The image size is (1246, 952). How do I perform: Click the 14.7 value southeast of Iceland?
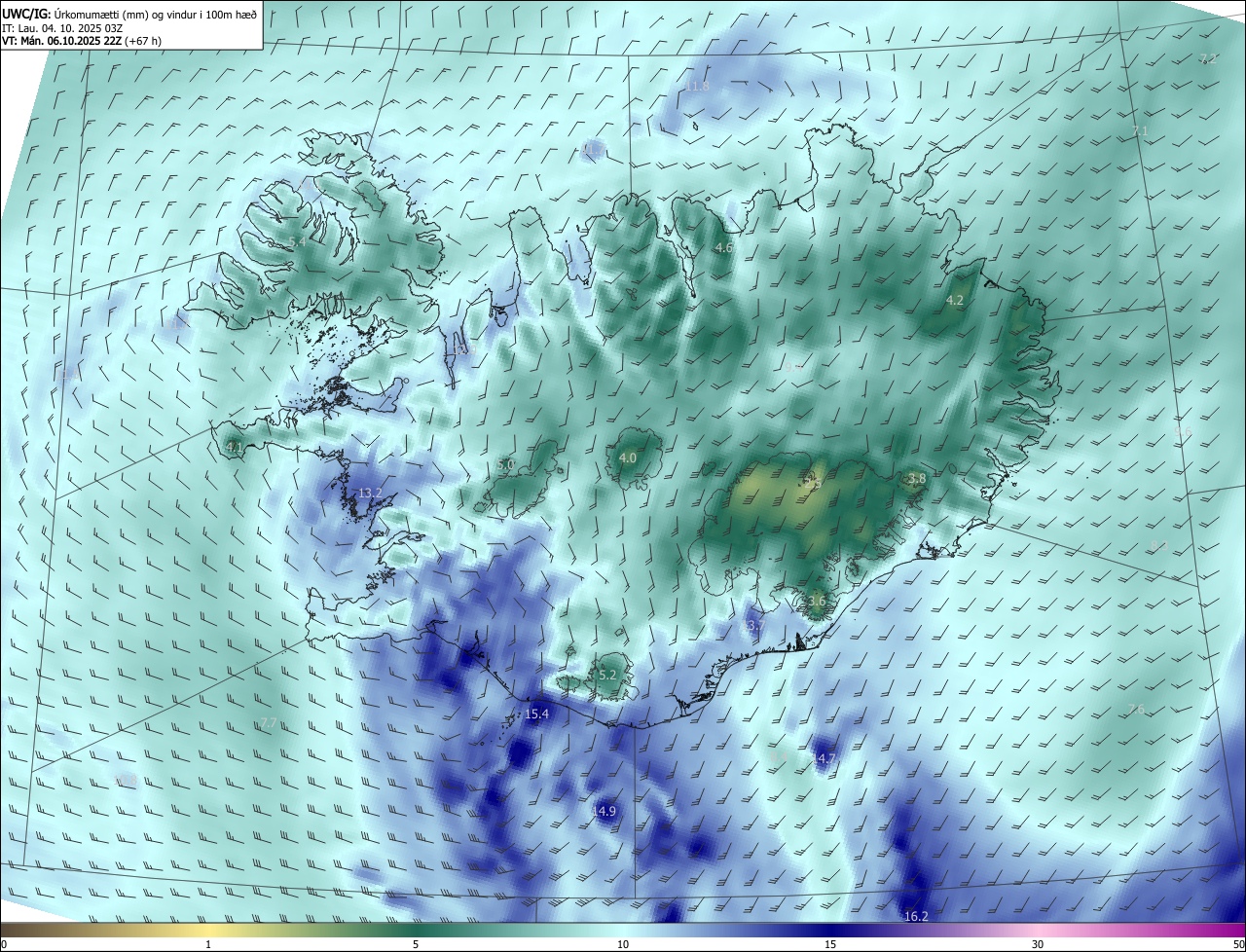point(824,757)
